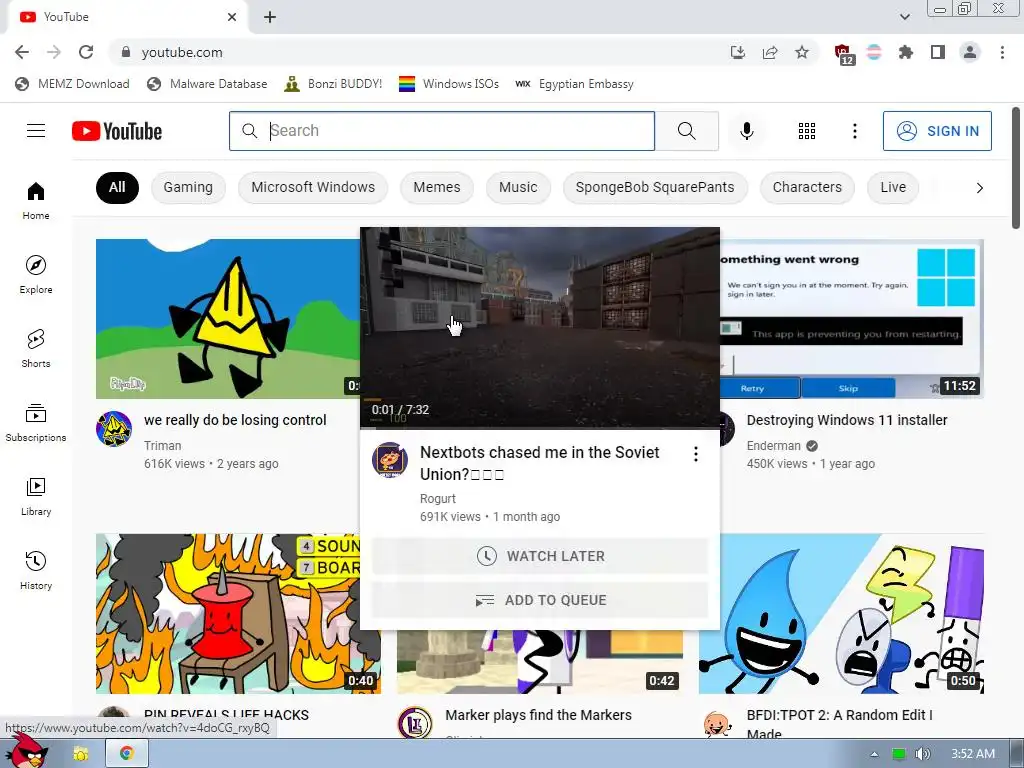The image size is (1024, 768).
Task: Open Bonzi BUDDY! bookmark
Action: pos(333,84)
